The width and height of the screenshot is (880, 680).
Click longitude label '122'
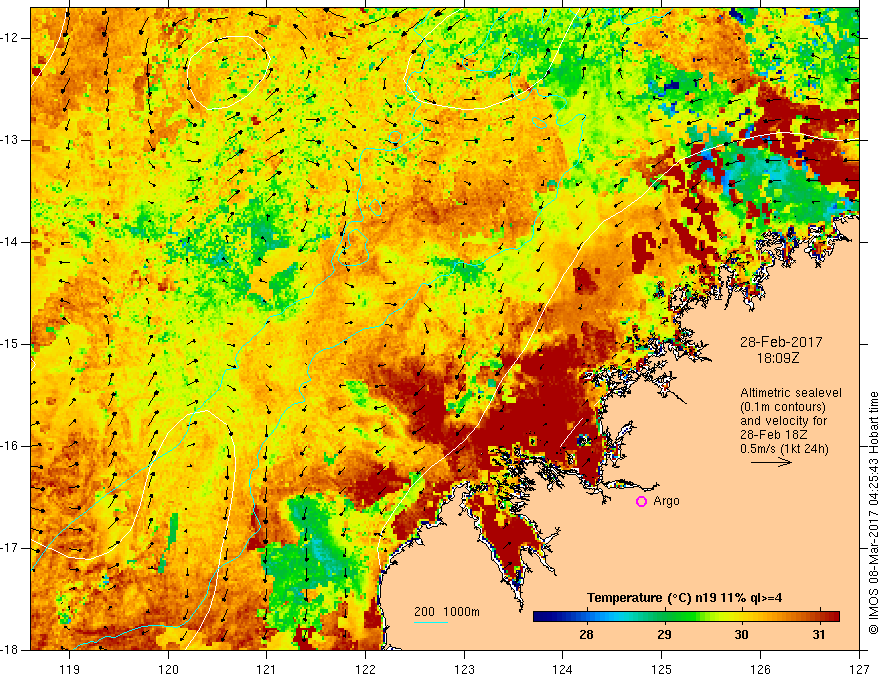pos(365,669)
